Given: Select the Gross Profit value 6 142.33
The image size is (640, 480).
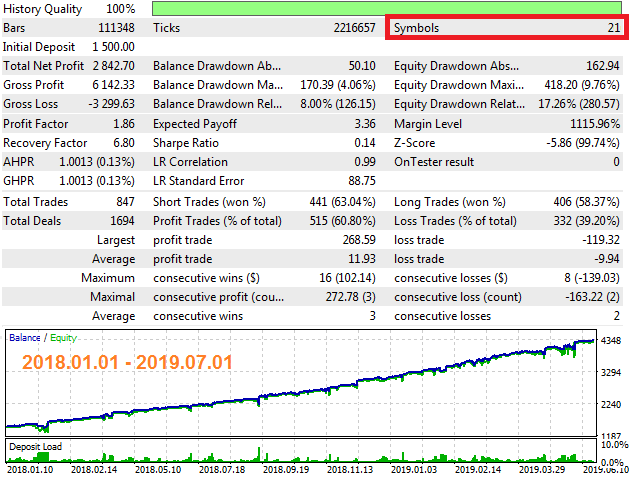Looking at the screenshot, I should pyautogui.click(x=113, y=85).
